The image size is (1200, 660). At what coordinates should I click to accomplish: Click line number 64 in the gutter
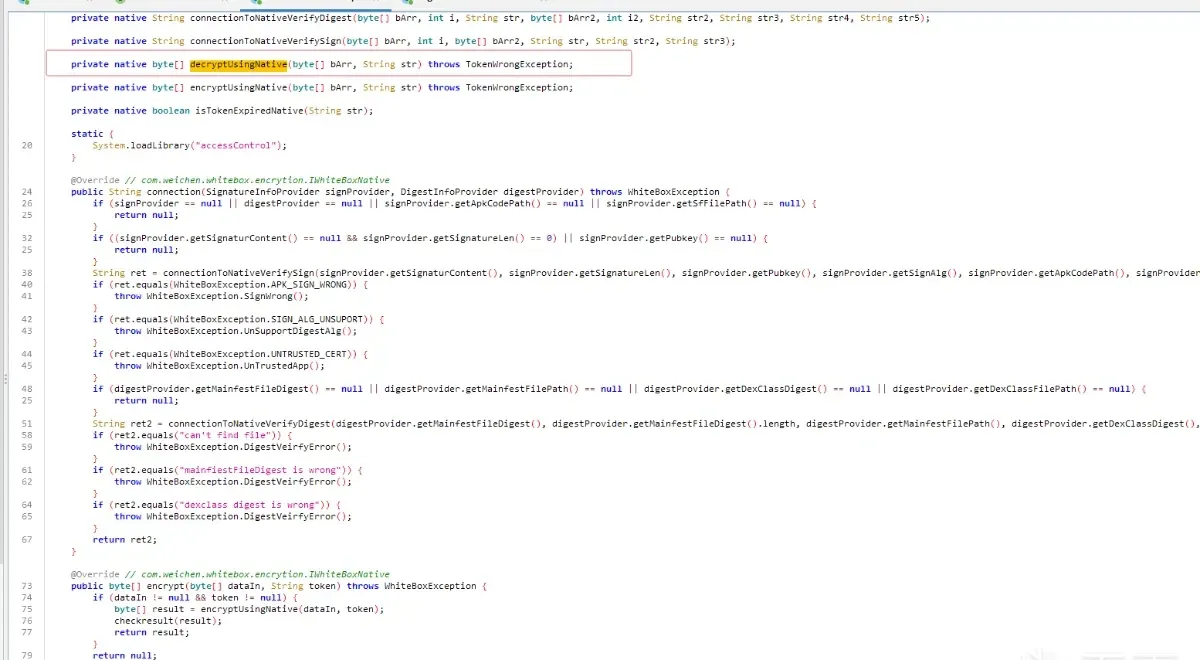pyautogui.click(x=26, y=505)
